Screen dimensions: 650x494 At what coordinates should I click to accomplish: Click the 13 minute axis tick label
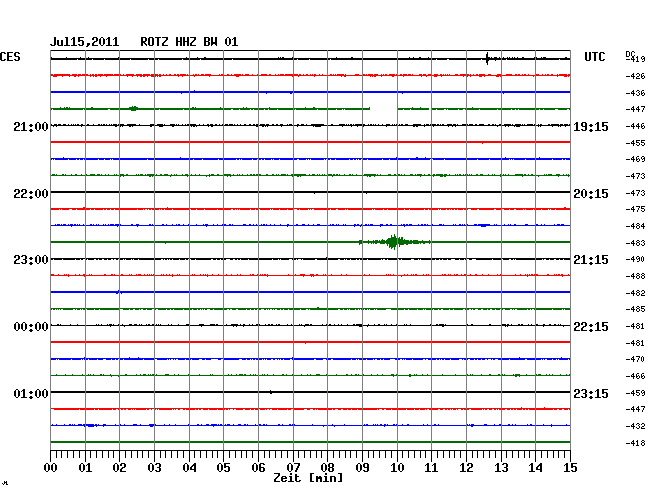click(501, 468)
